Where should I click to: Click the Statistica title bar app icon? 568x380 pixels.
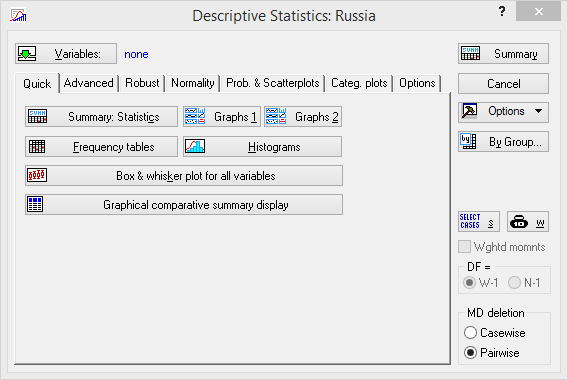click(x=18, y=15)
